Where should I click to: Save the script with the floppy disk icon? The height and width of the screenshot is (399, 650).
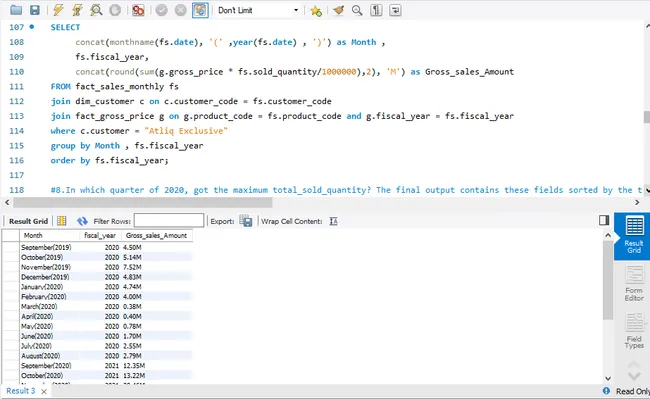(35, 10)
